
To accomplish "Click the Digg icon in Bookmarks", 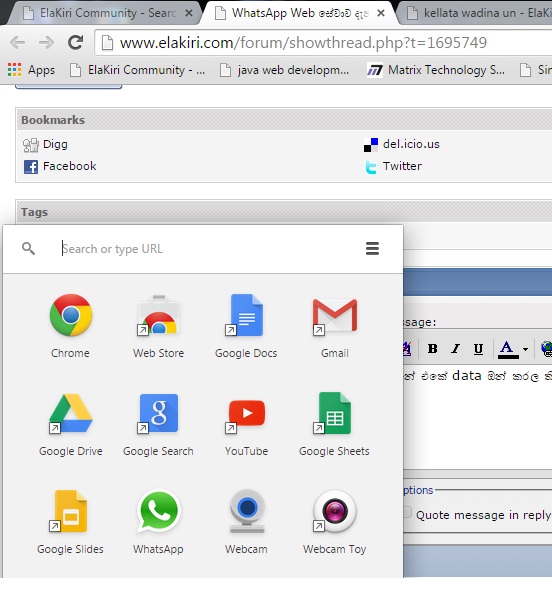I will [x=30, y=145].
